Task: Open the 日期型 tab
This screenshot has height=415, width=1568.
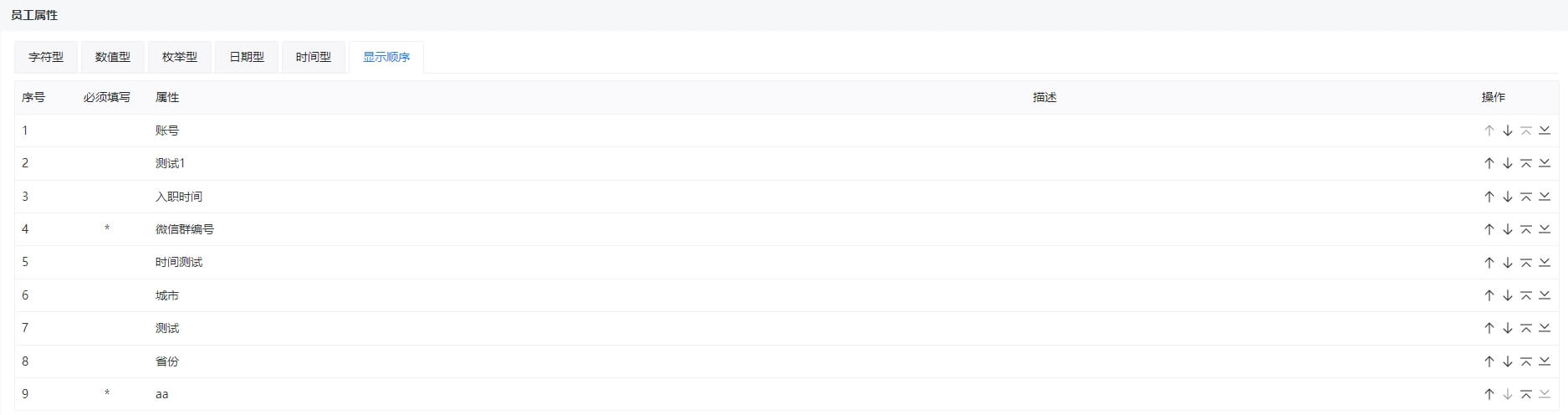Action: 247,57
